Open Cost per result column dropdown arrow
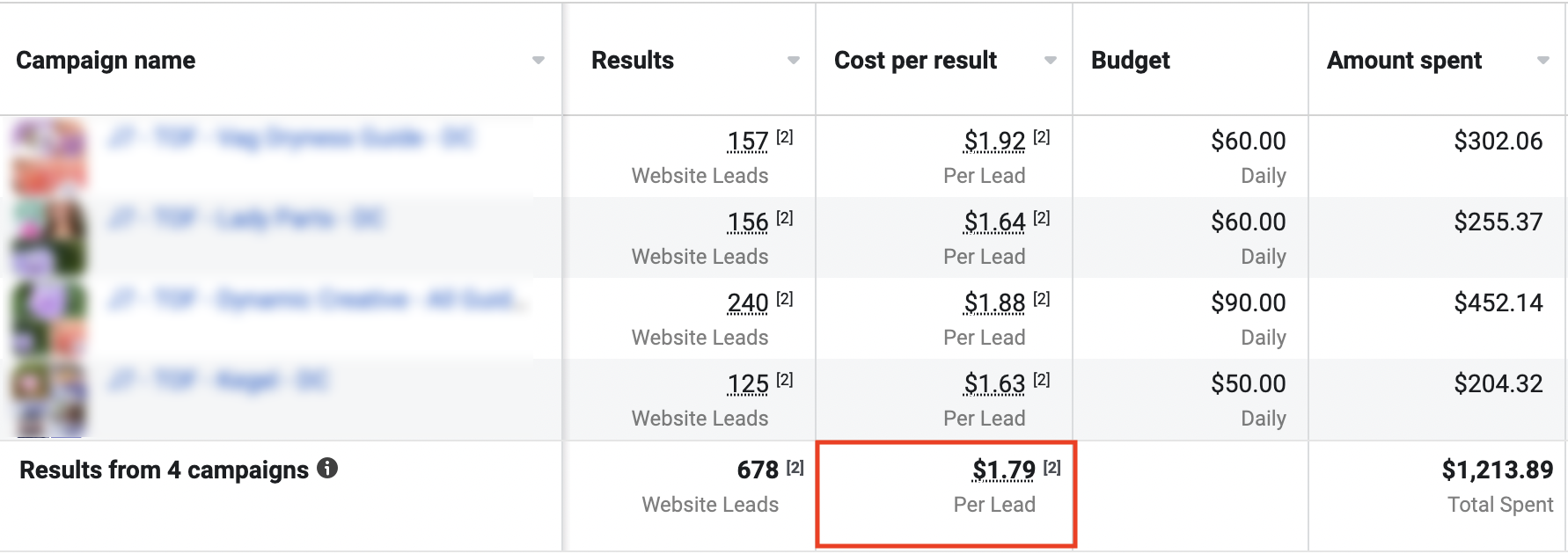The width and height of the screenshot is (1568, 554). point(1050,61)
